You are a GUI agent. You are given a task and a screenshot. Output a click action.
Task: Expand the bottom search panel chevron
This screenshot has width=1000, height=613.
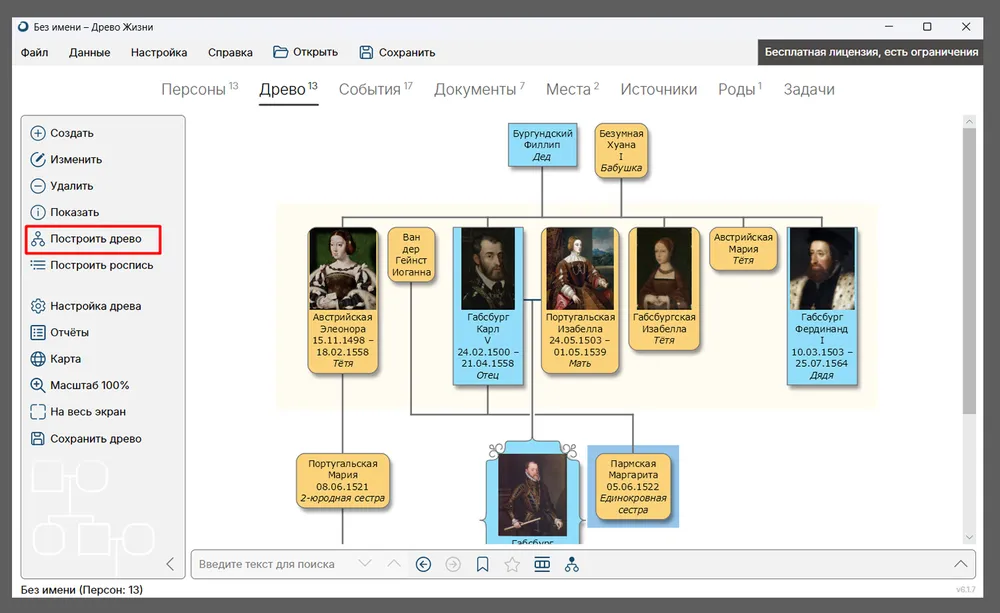[961, 564]
